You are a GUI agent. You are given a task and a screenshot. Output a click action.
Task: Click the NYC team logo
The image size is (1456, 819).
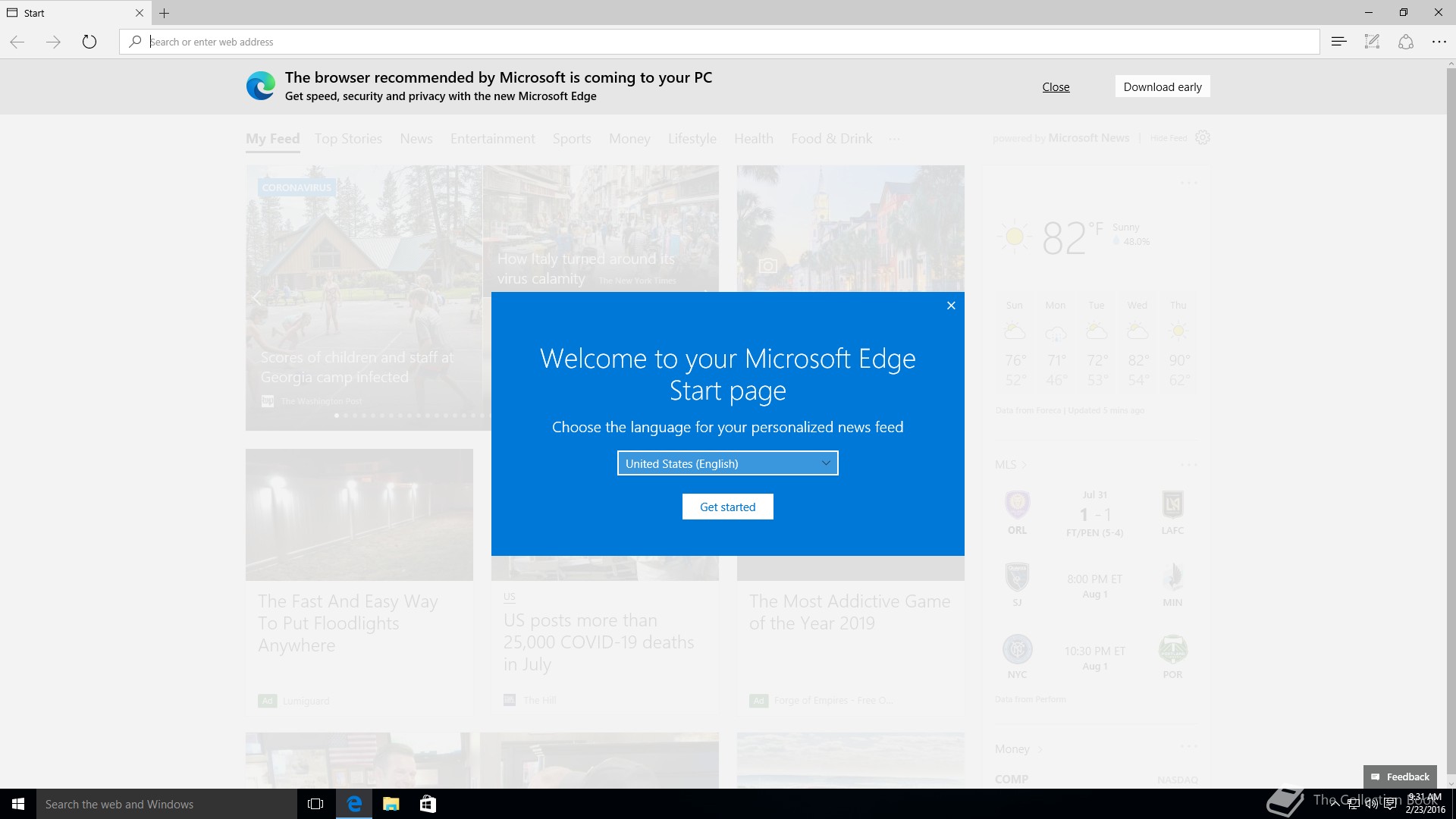point(1017,649)
